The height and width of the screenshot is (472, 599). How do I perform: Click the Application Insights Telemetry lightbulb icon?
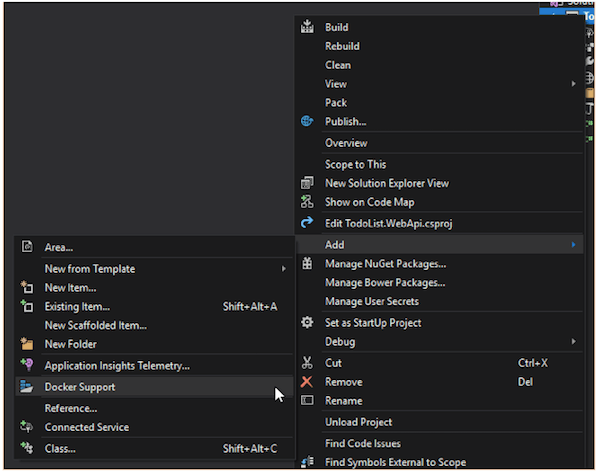27,365
